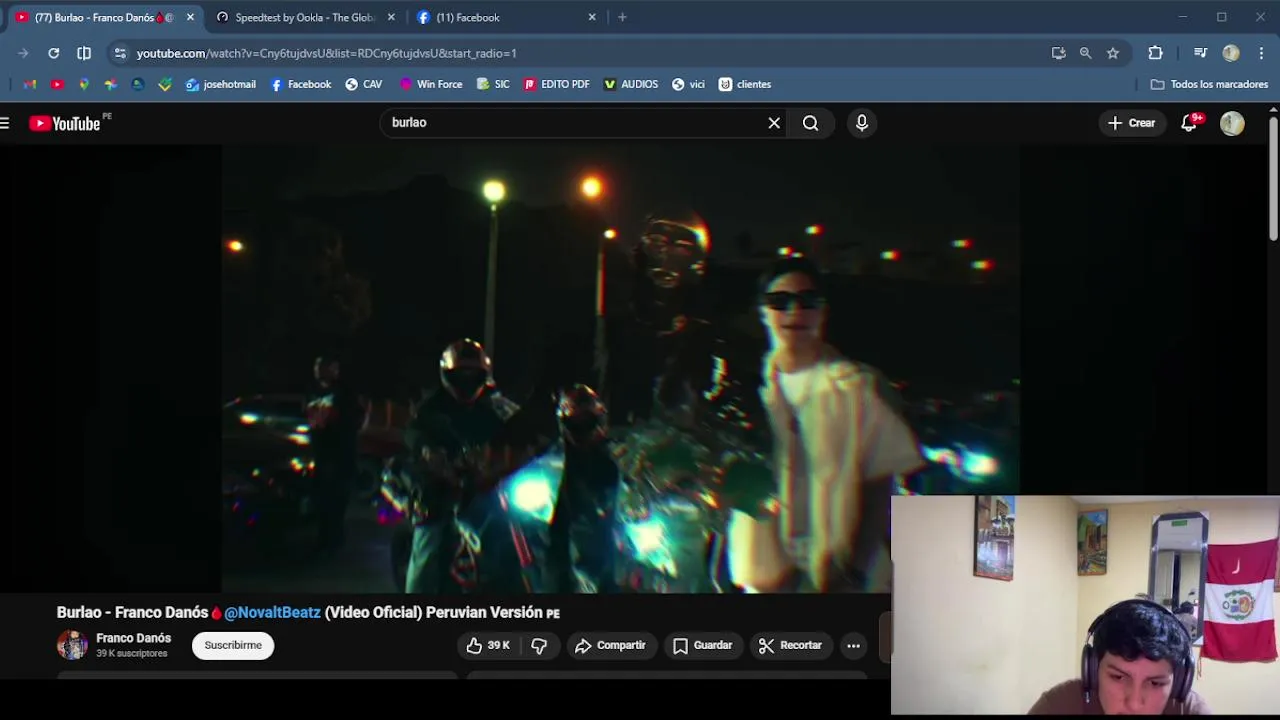
Task: Open the YouTube hamburger guide menu
Action: pyautogui.click(x=5, y=123)
